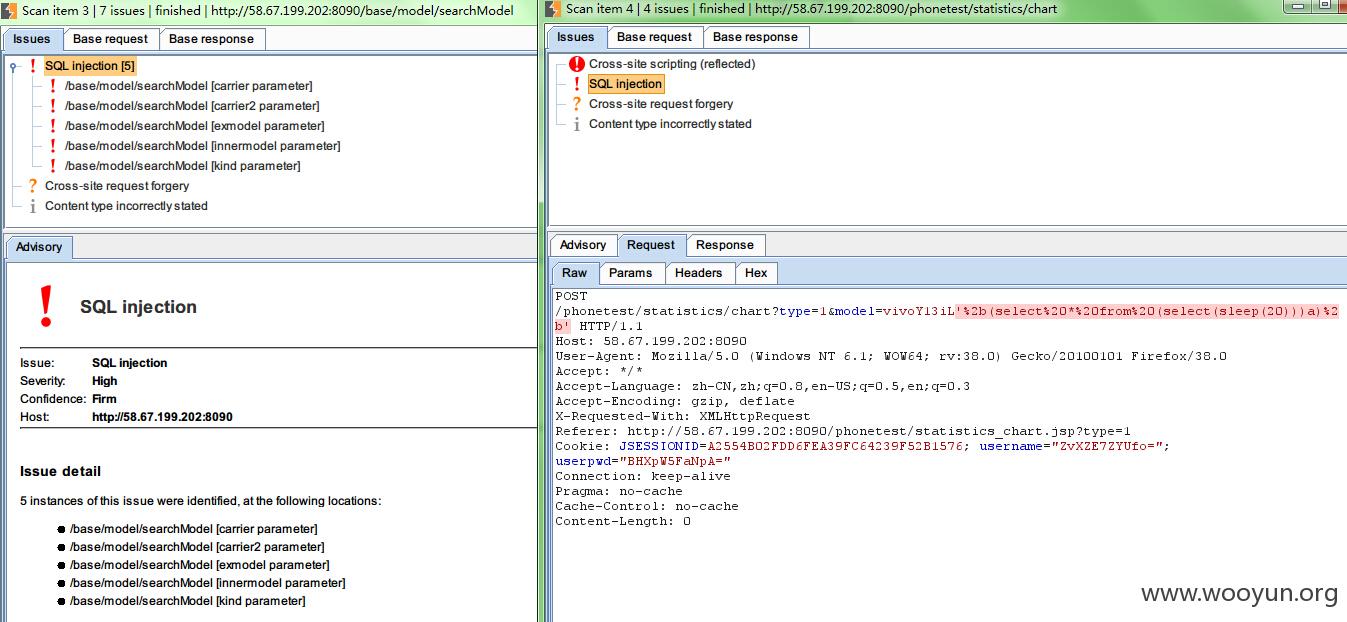Switch to Response tab in Scan item 4
Image resolution: width=1347 pixels, height=622 pixels.
pos(725,245)
